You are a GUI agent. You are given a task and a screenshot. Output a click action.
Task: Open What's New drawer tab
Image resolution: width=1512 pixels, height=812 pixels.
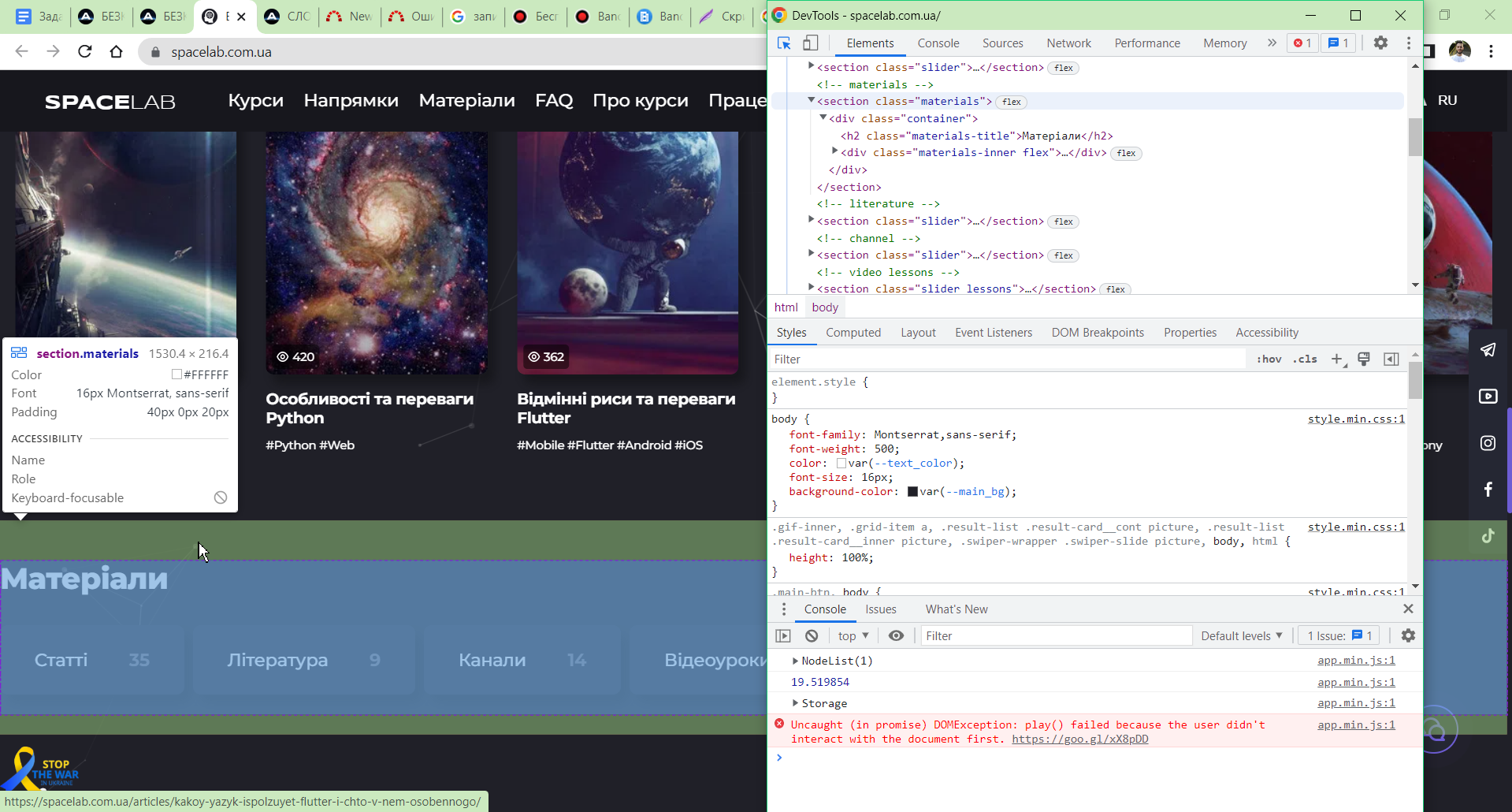pos(957,609)
